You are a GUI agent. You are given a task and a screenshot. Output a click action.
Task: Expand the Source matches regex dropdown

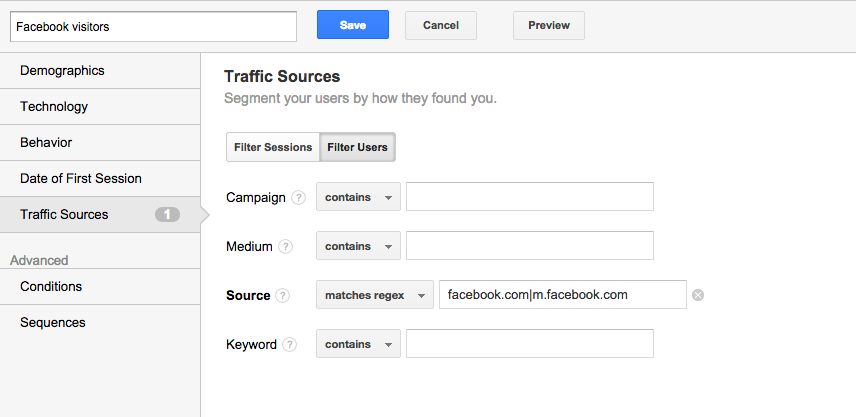[x=374, y=295]
